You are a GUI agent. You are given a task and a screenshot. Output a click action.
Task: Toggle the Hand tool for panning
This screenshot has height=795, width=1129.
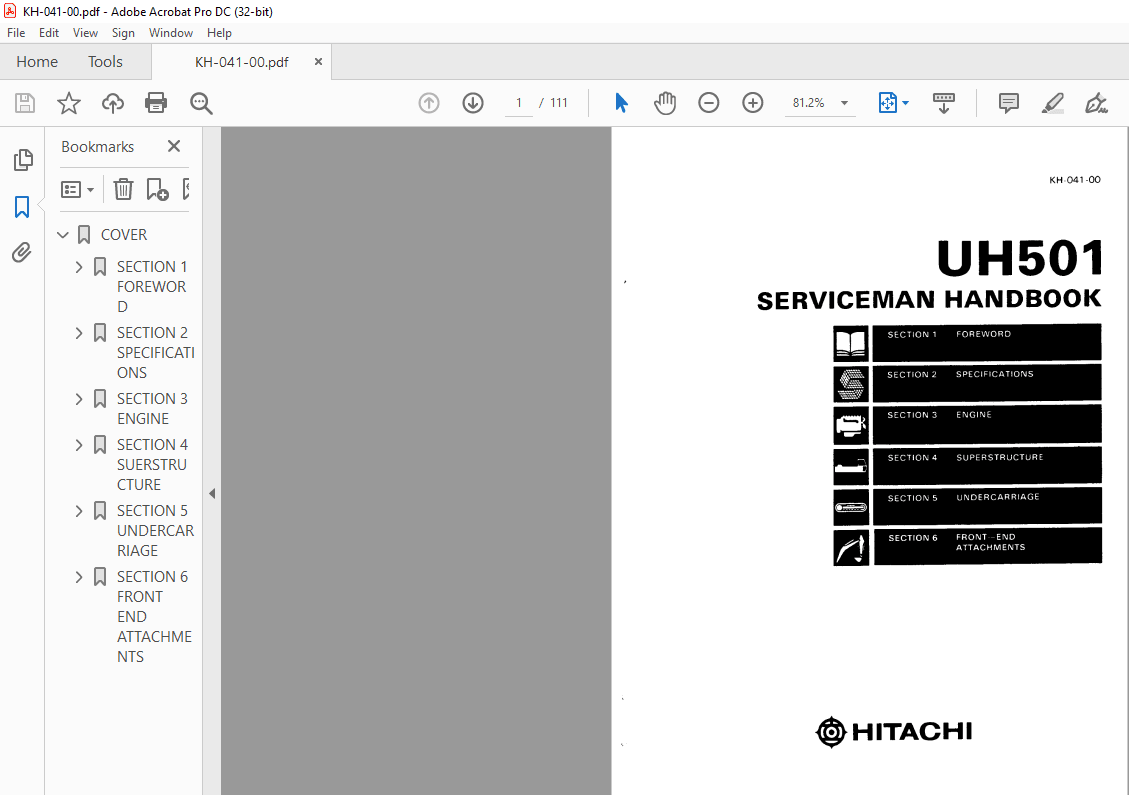[x=665, y=103]
